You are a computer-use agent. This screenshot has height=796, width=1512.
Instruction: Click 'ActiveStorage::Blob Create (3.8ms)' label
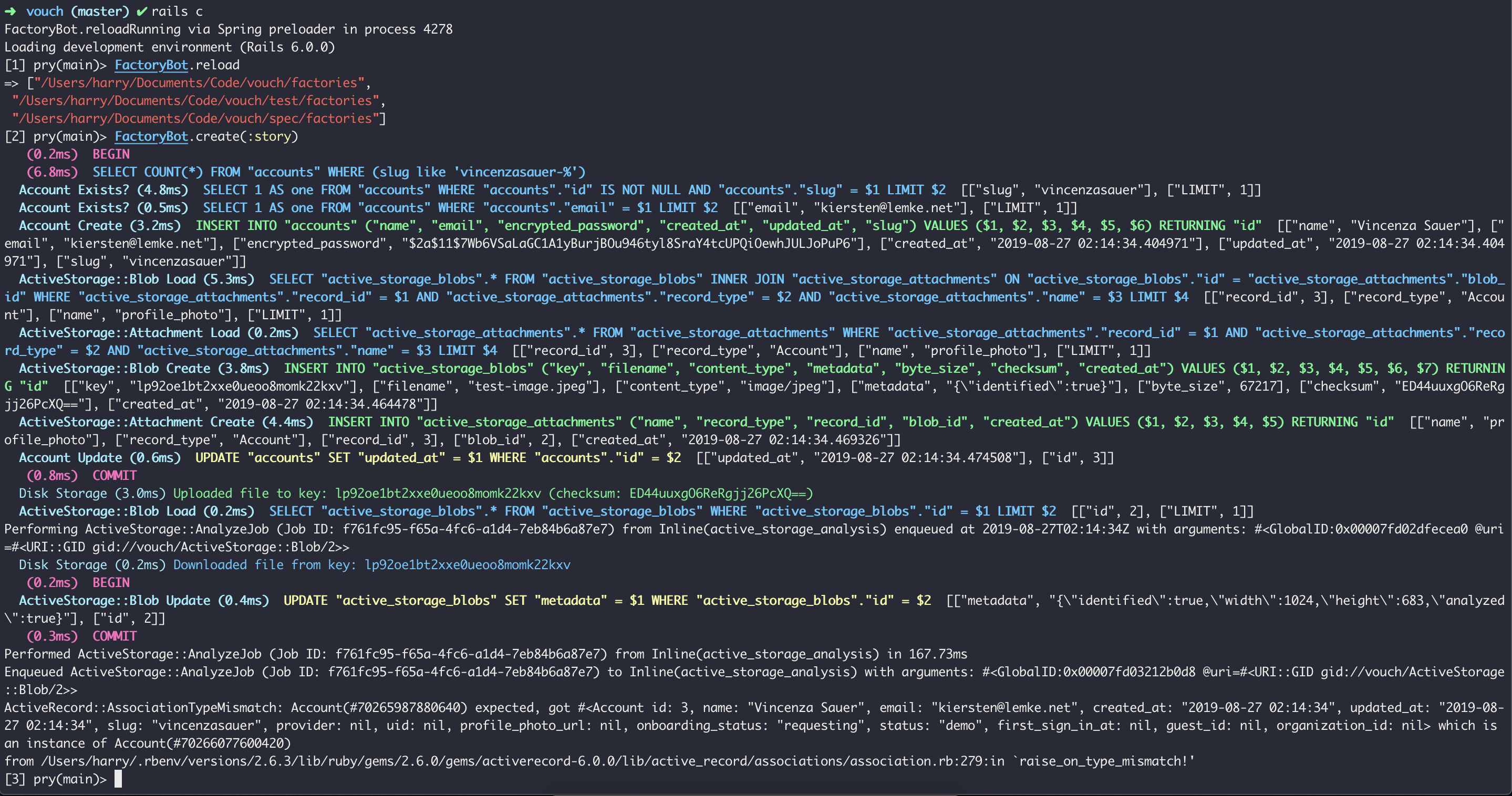coord(144,369)
